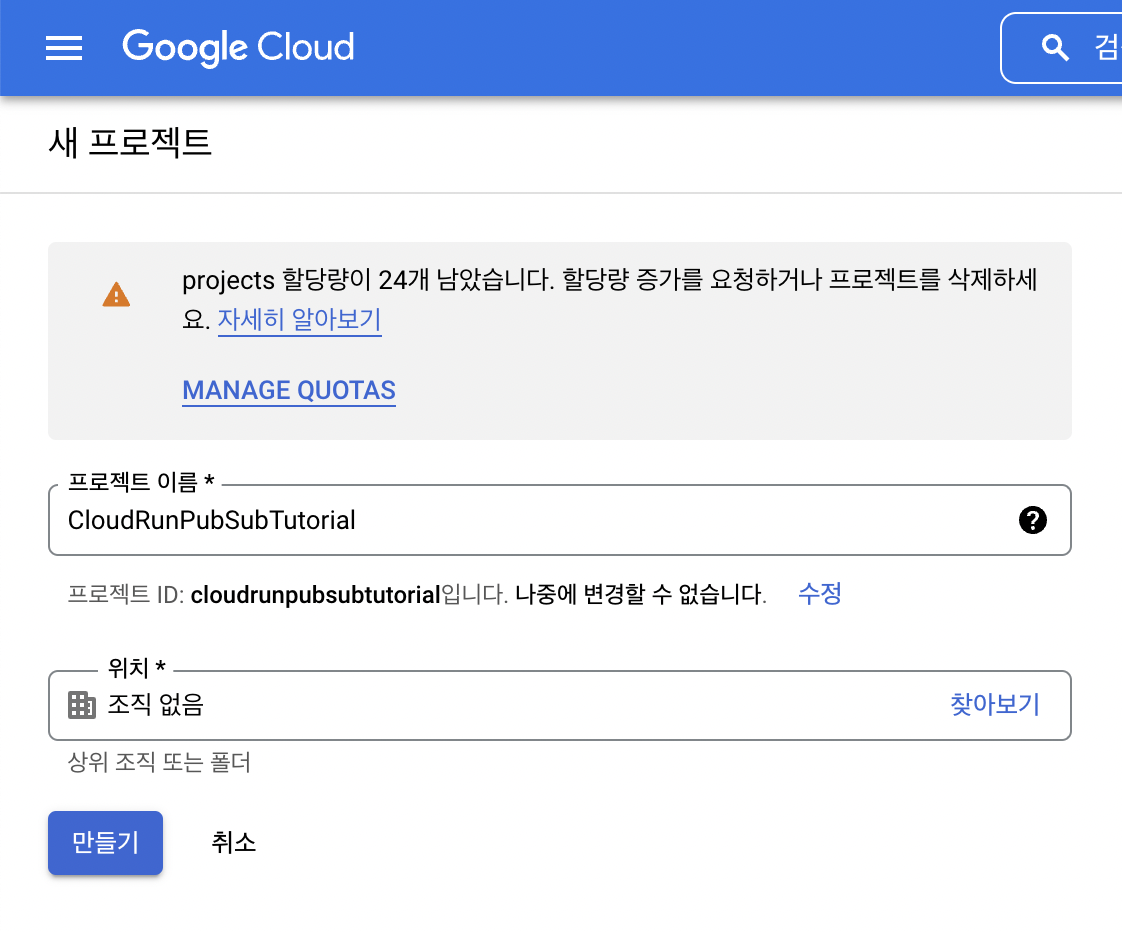Click 수정 to edit project ID
The width and height of the screenshot is (1122, 932).
click(x=819, y=593)
